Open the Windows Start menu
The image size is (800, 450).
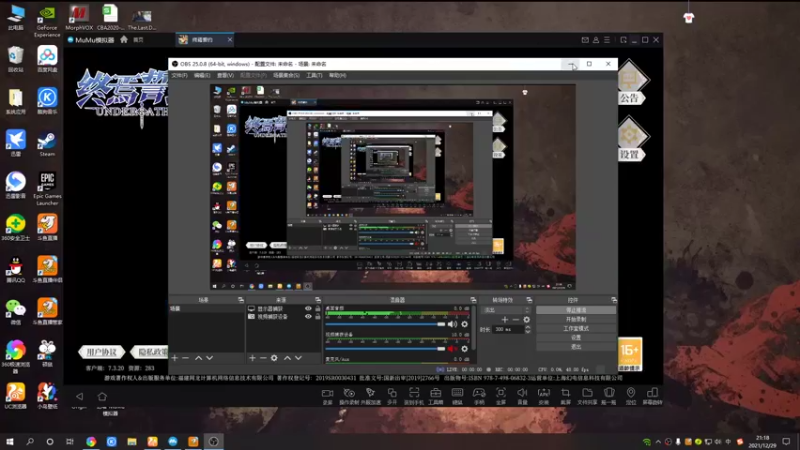[x=10, y=441]
